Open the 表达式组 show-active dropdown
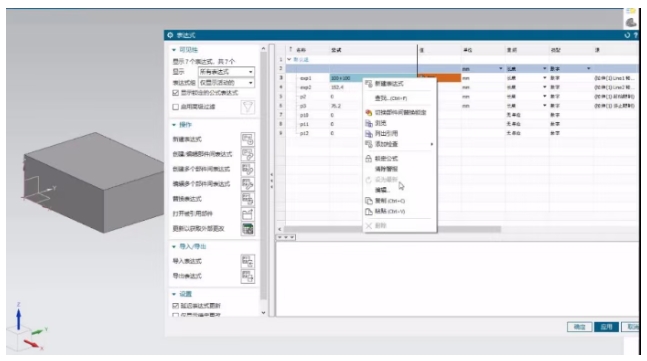Screen dimensions: 647x361 [226, 83]
